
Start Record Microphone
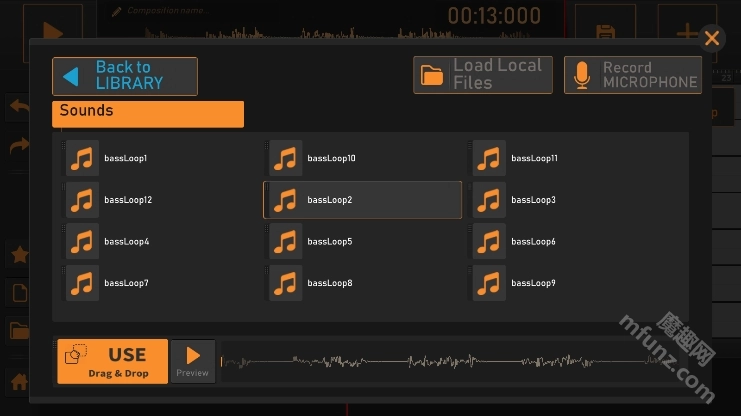[632, 75]
